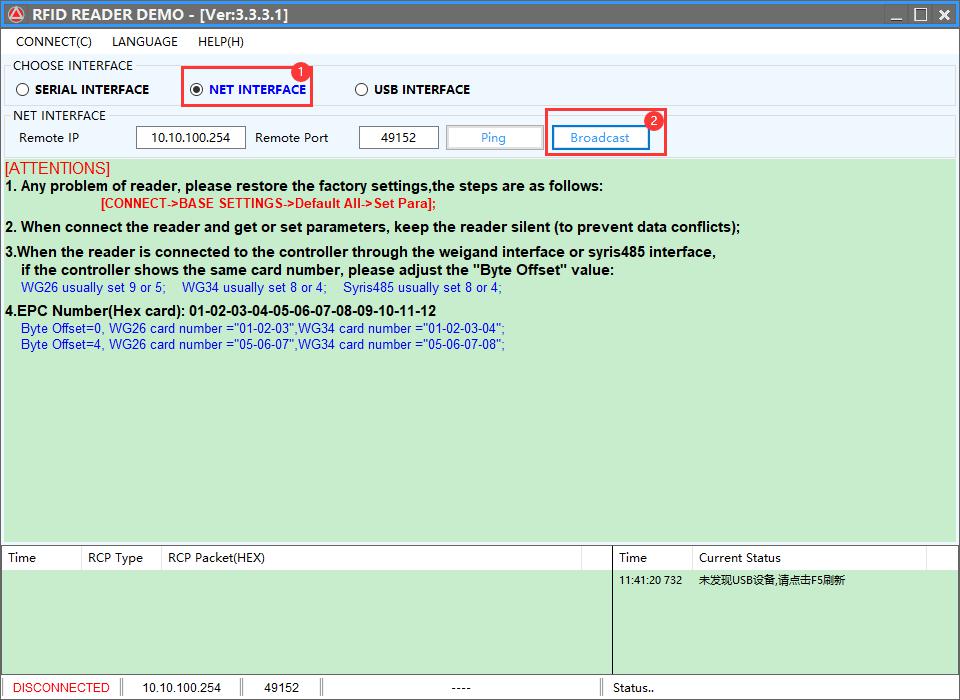Minimize the RFID Reader Demo window
This screenshot has height=700, width=960.
[894, 14]
